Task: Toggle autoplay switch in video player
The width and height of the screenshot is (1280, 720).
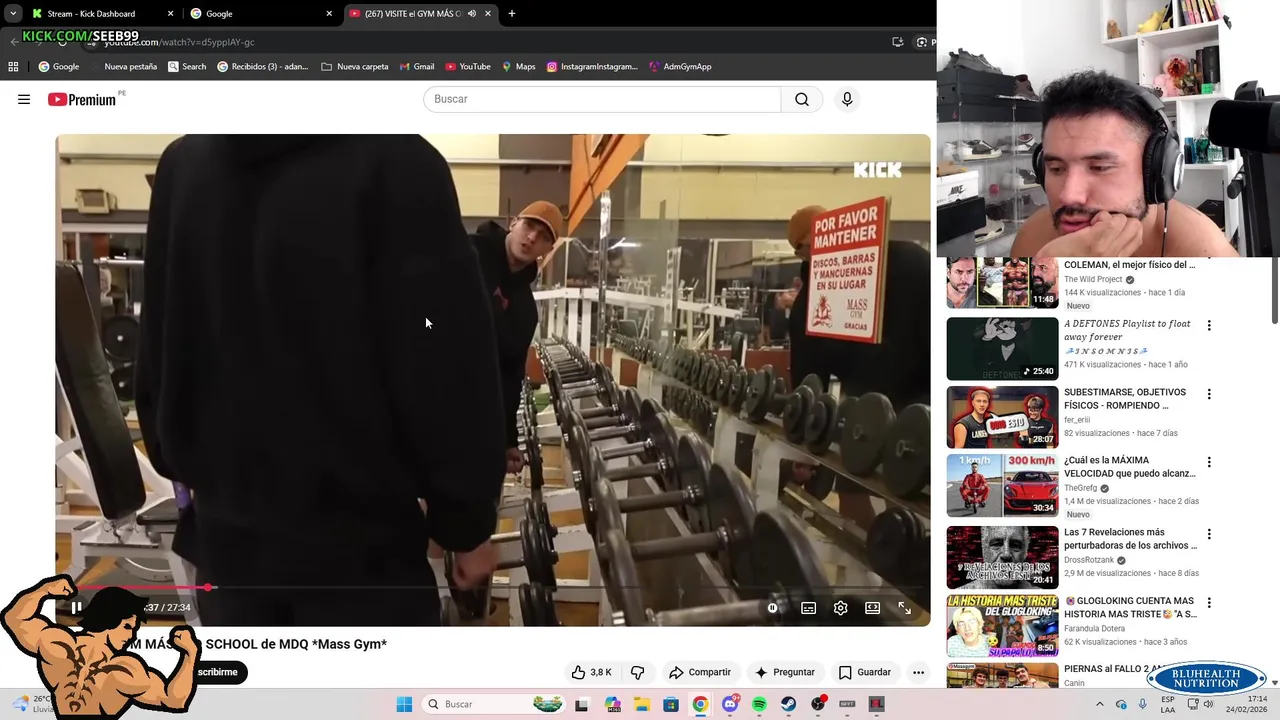Action: tap(772, 608)
